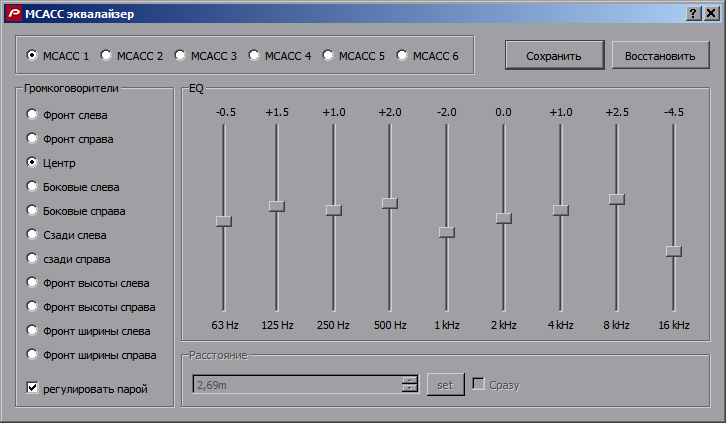
Task: Click the 16 kHz frequency label
Action: click(x=674, y=325)
